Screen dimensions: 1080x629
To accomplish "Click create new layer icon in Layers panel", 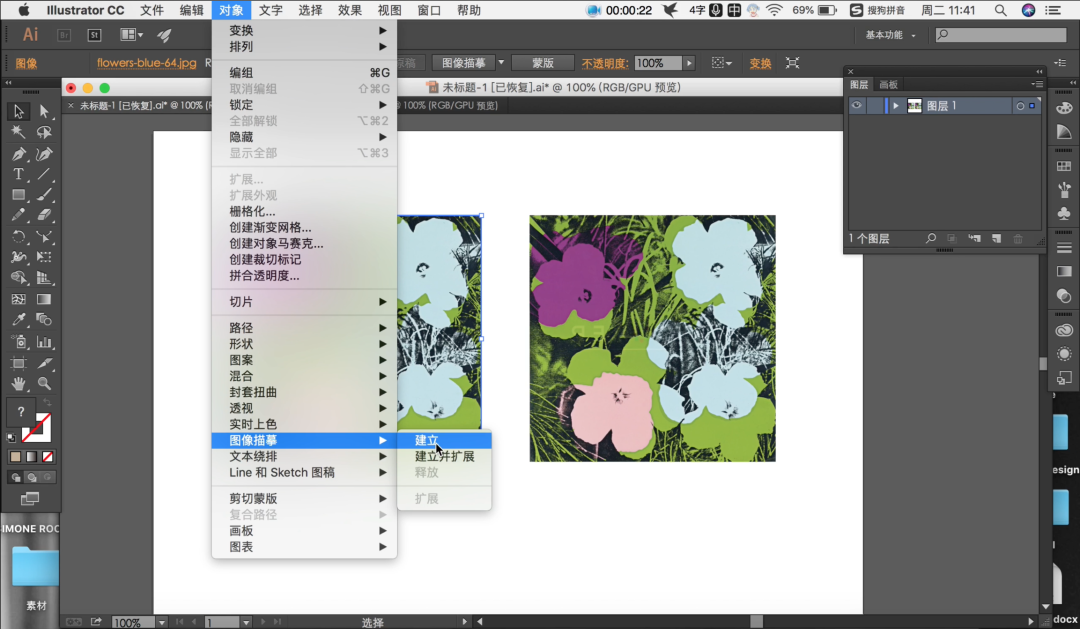I will 996,238.
